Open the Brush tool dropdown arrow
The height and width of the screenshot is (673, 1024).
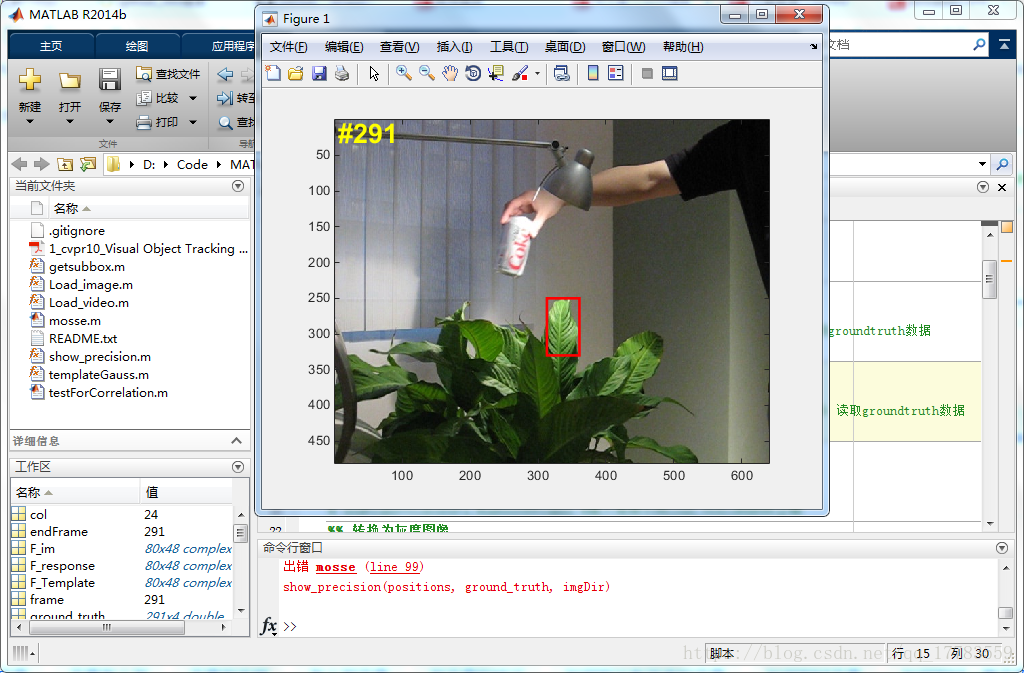[537, 73]
